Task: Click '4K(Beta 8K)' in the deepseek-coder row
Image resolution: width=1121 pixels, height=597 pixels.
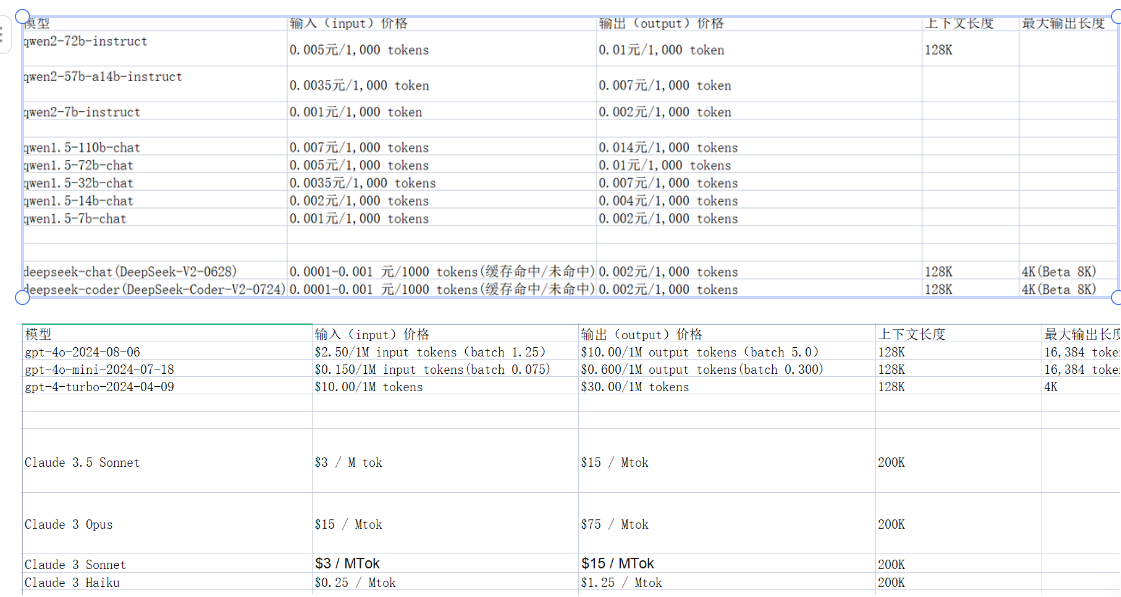Action: pos(1059,290)
